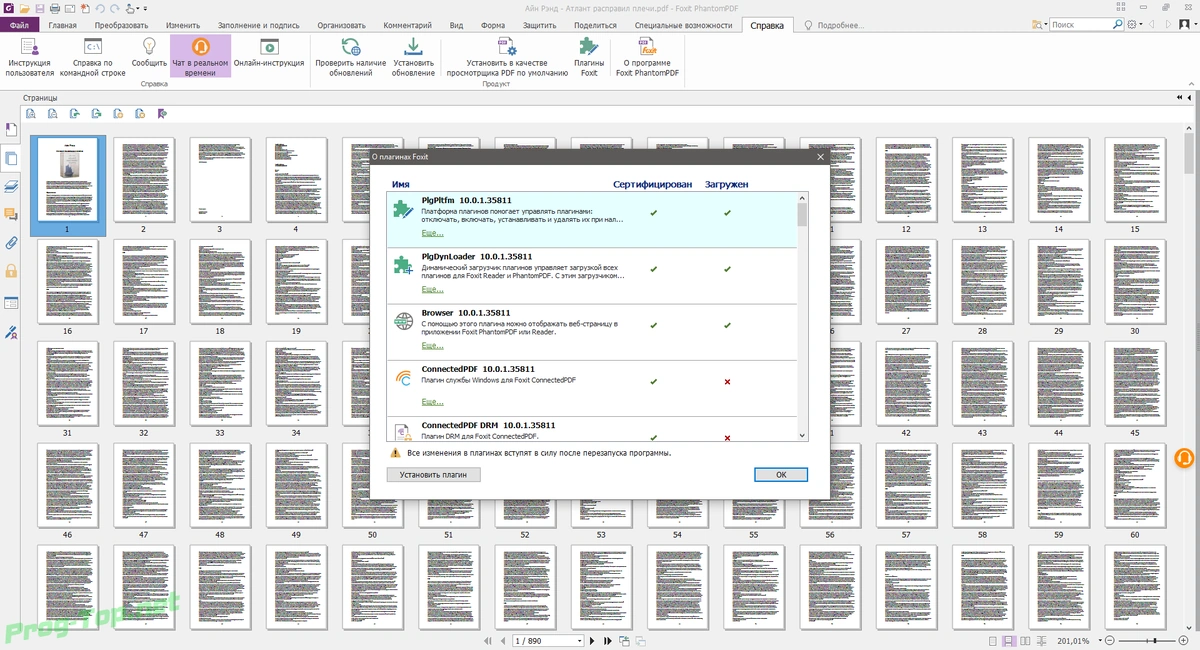Open Онлайн-инструкция video tutorial
Image resolution: width=1200 pixels, height=650 pixels.
point(268,53)
